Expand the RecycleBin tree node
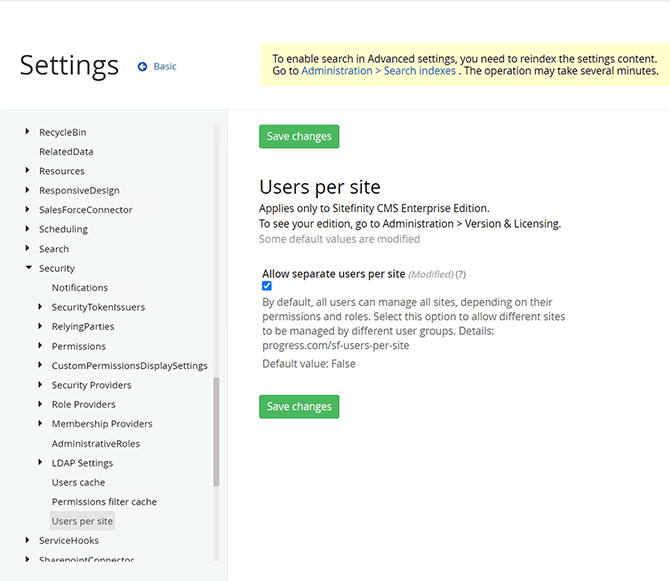 click(x=28, y=132)
